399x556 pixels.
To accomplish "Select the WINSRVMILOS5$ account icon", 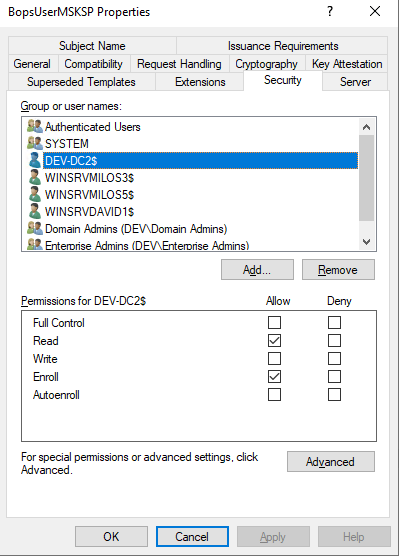I will (x=35, y=194).
